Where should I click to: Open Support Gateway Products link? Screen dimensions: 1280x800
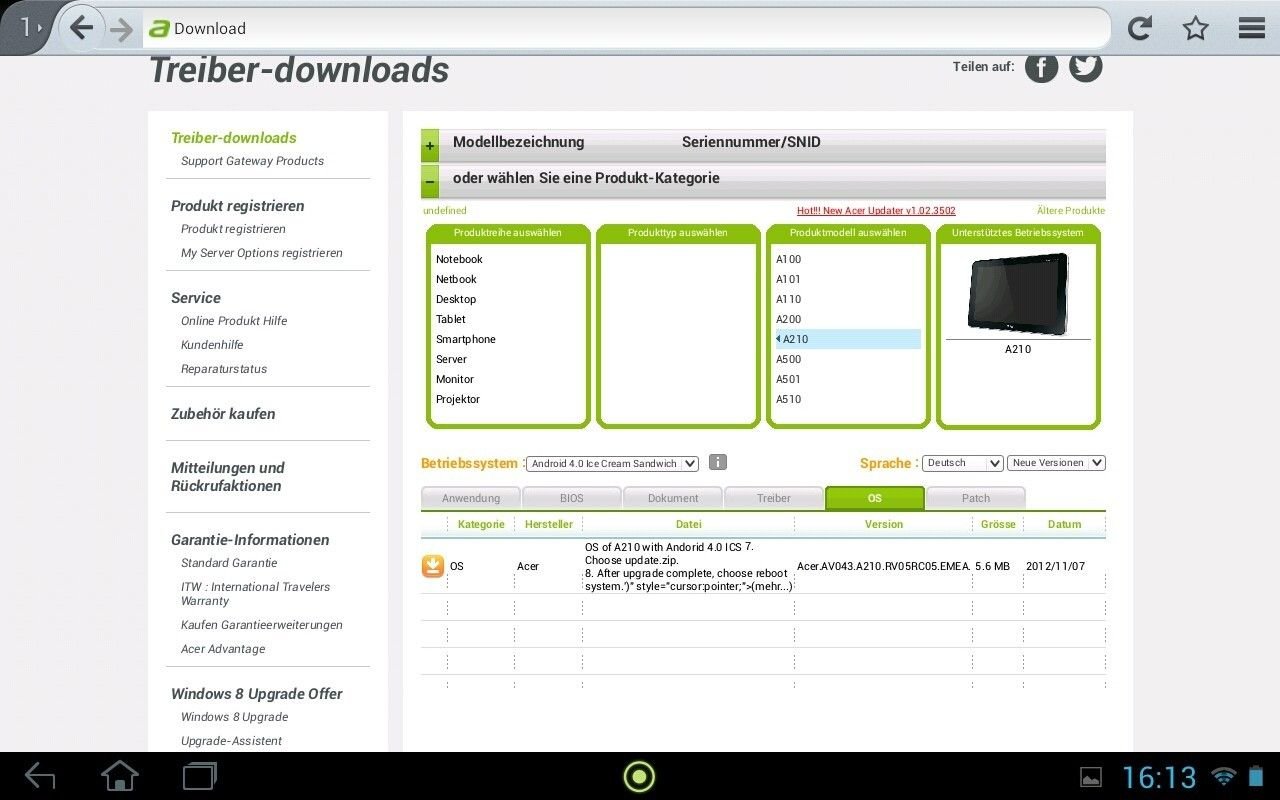[x=252, y=161]
